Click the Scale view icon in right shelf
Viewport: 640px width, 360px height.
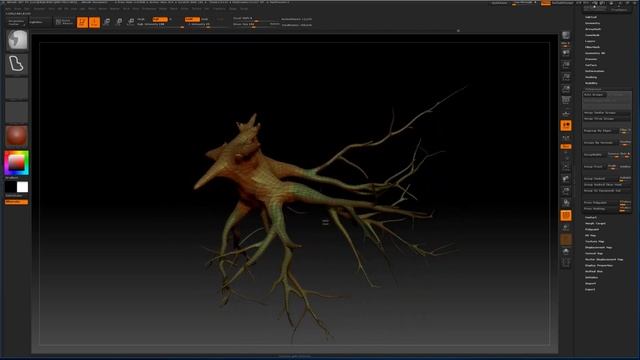click(x=566, y=191)
